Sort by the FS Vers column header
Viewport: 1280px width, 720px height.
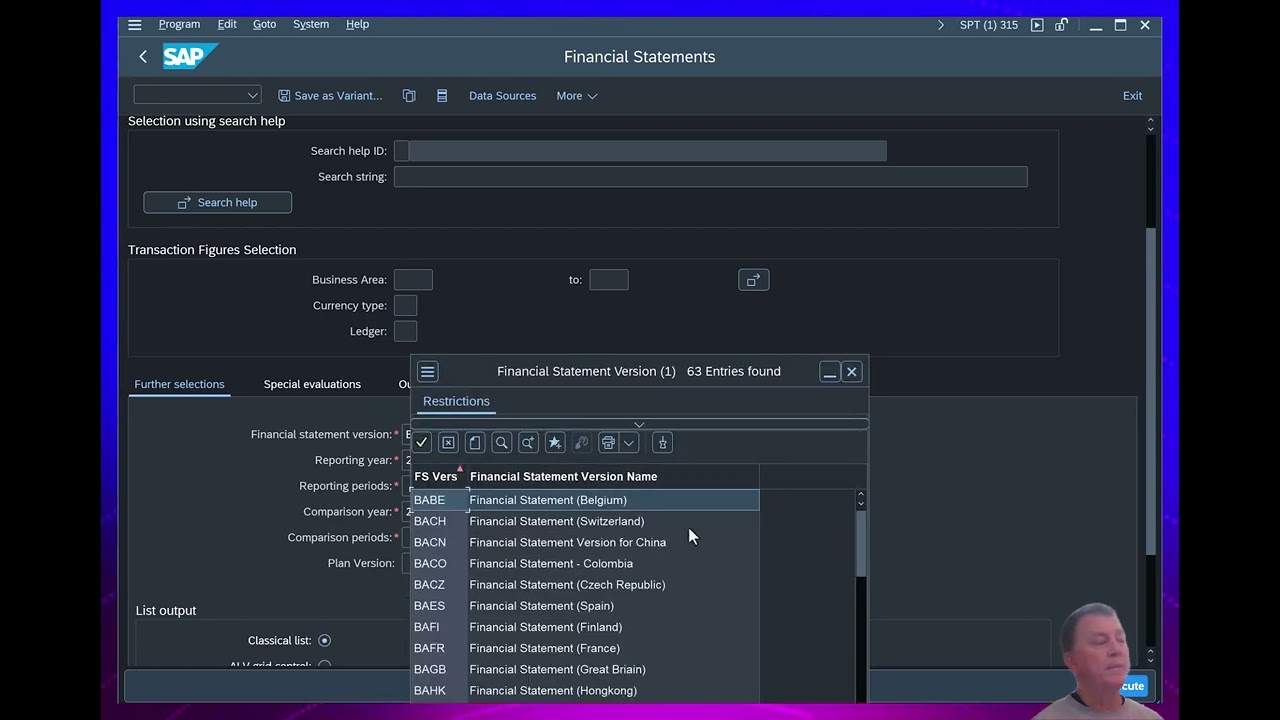[436, 477]
